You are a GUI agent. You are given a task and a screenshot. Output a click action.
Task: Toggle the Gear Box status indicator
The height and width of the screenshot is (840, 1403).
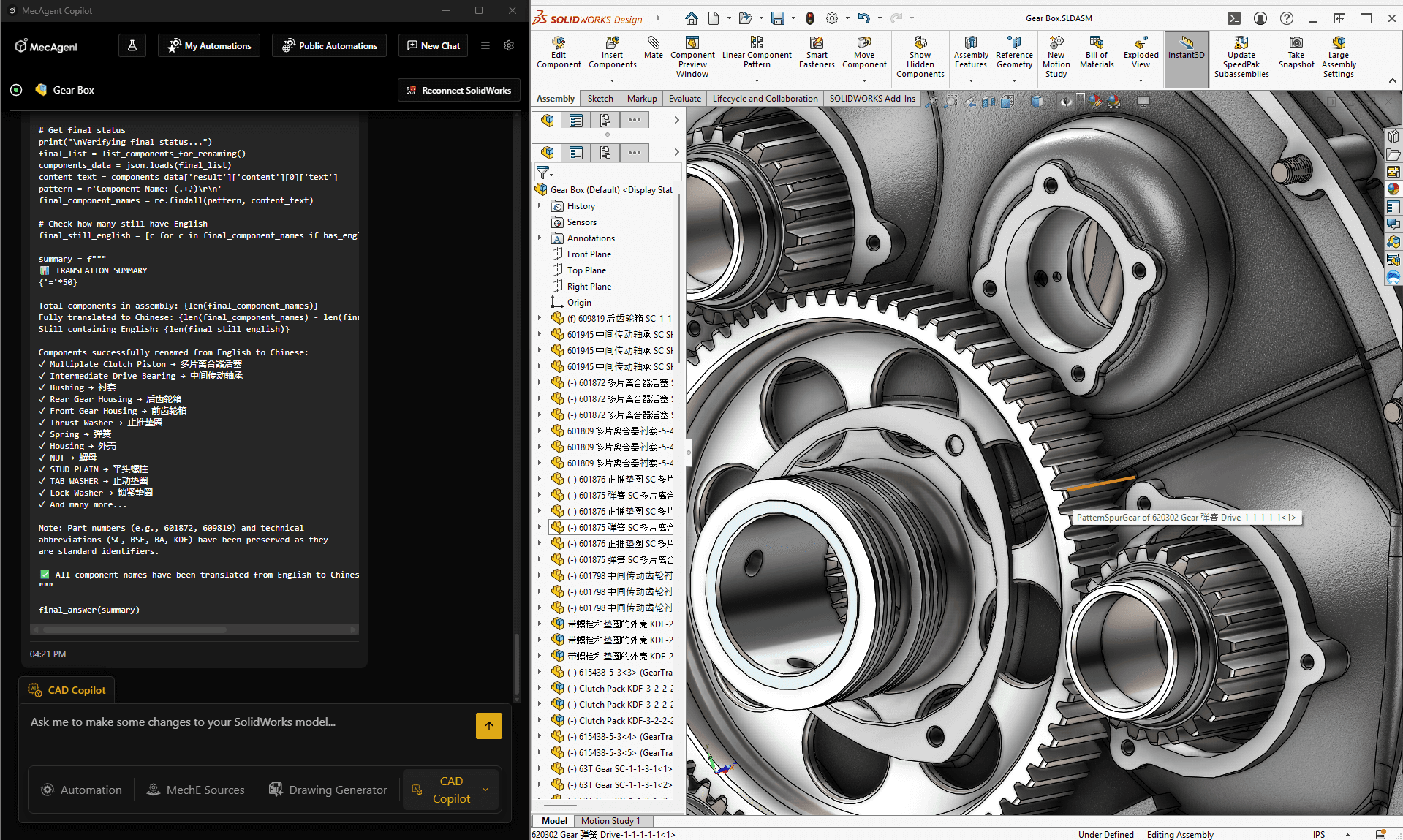(16, 90)
